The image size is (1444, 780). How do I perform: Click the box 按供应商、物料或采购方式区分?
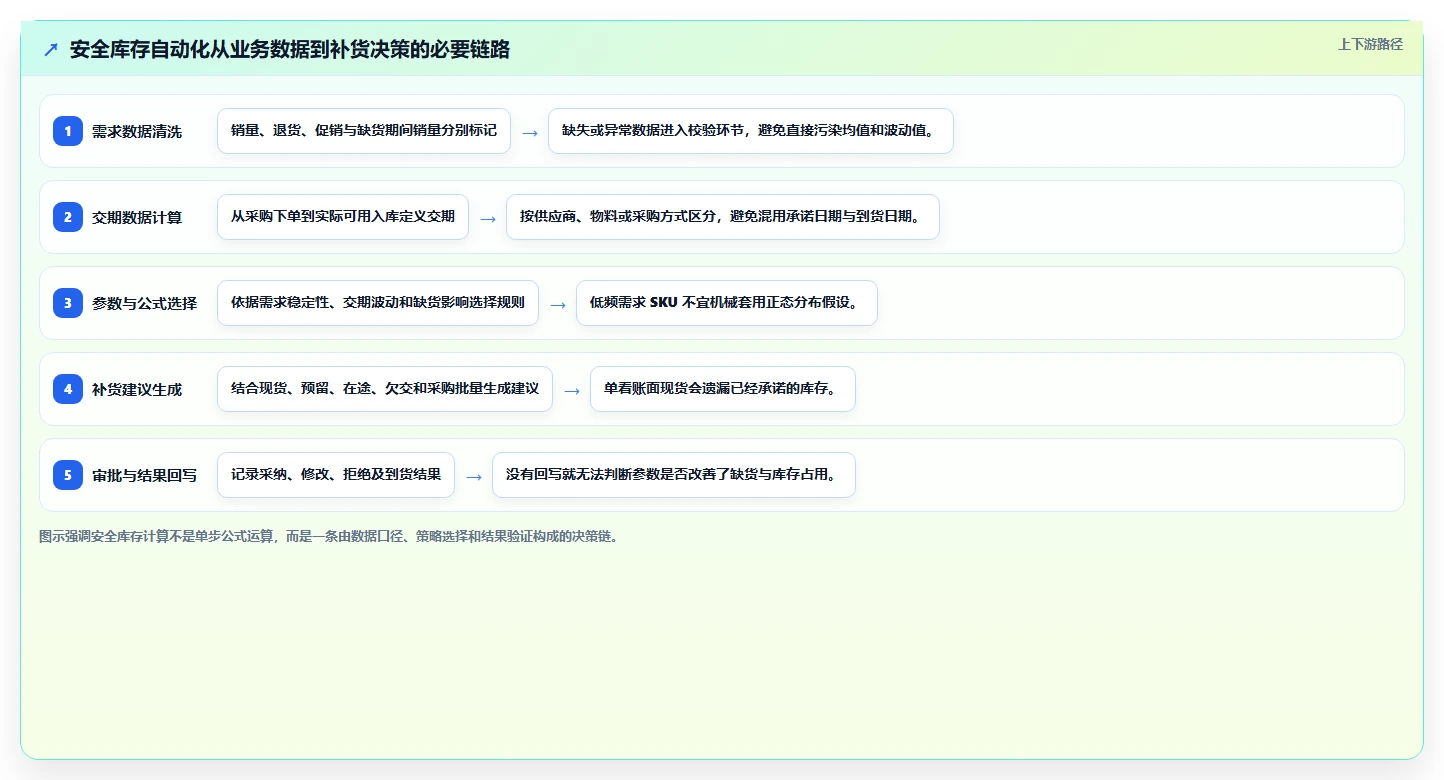(723, 217)
